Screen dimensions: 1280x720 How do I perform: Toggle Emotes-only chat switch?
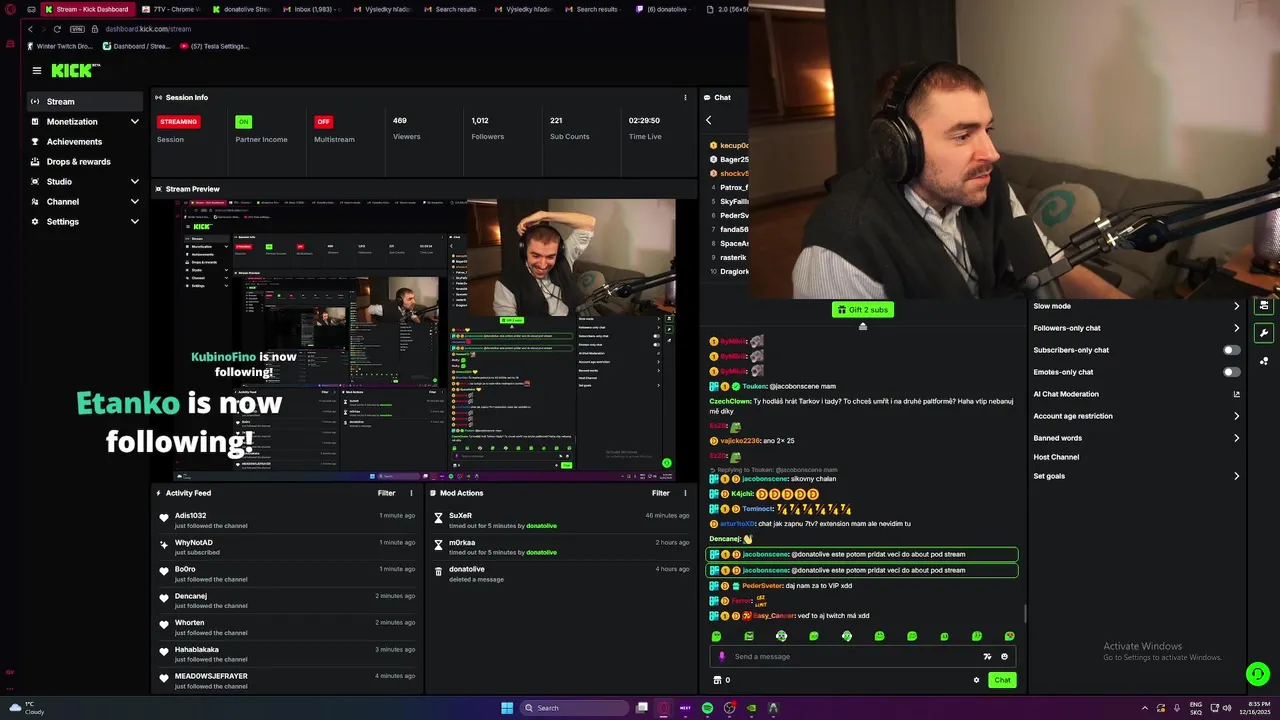1232,372
